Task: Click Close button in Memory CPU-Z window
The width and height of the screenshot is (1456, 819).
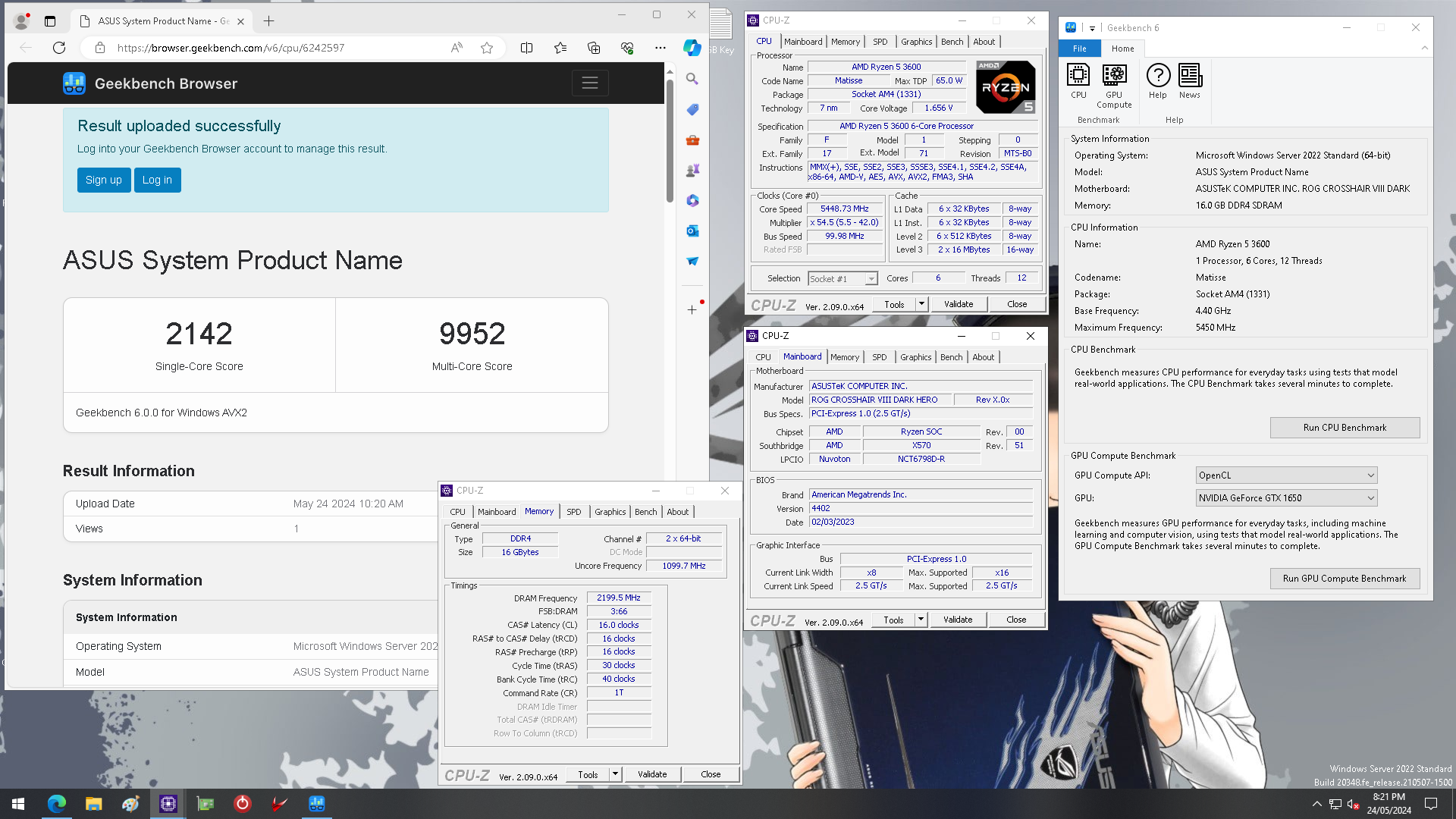Action: (711, 774)
